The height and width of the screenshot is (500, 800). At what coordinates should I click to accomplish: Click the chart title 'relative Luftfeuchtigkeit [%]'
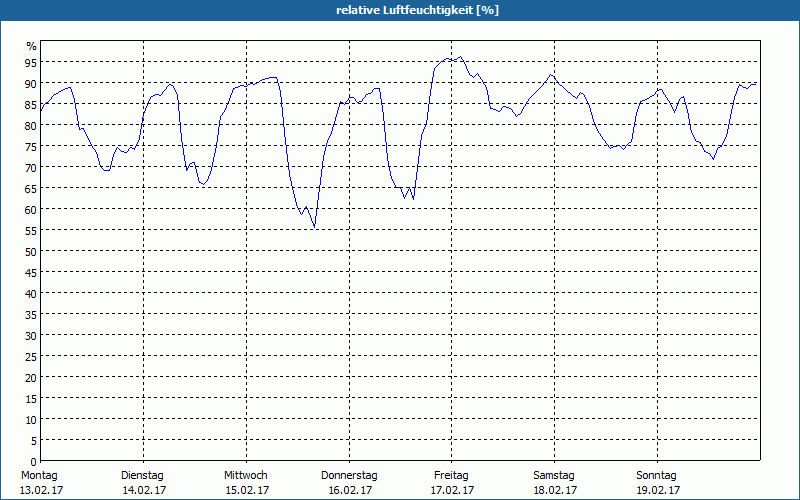417,10
